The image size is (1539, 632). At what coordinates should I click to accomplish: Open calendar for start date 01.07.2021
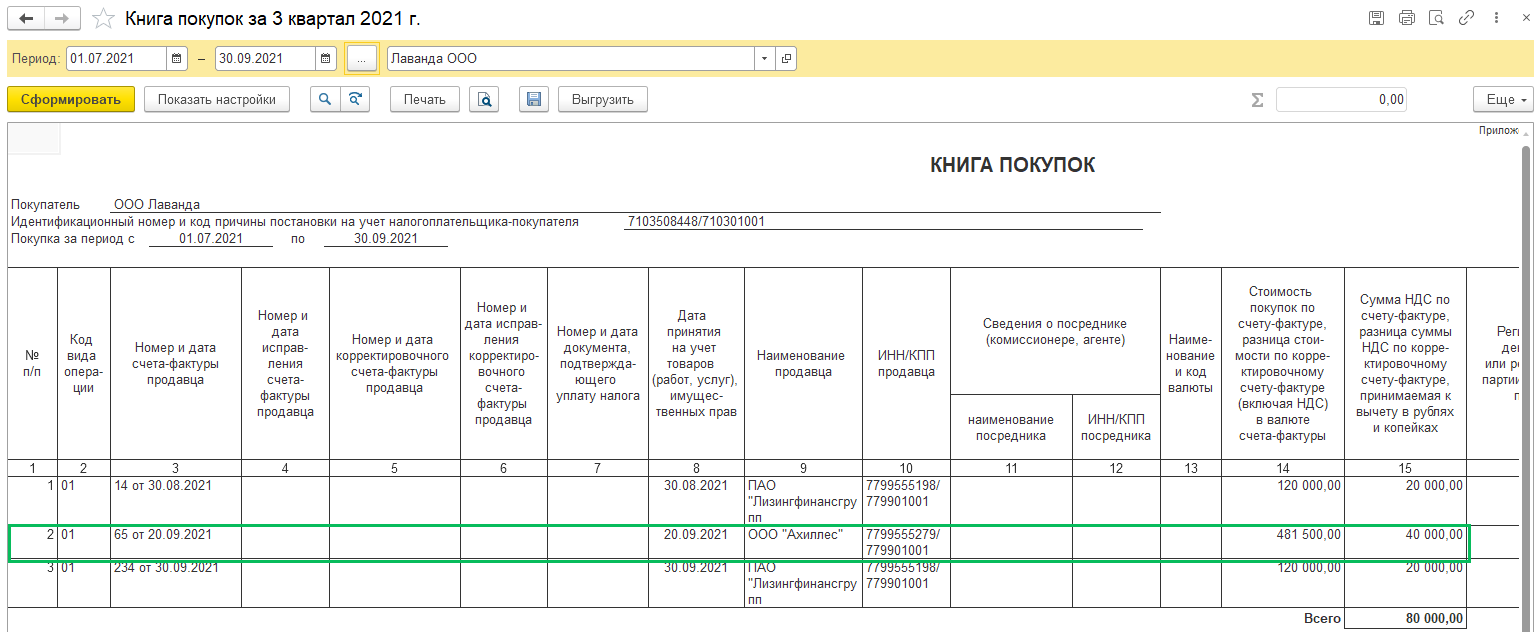point(177,59)
